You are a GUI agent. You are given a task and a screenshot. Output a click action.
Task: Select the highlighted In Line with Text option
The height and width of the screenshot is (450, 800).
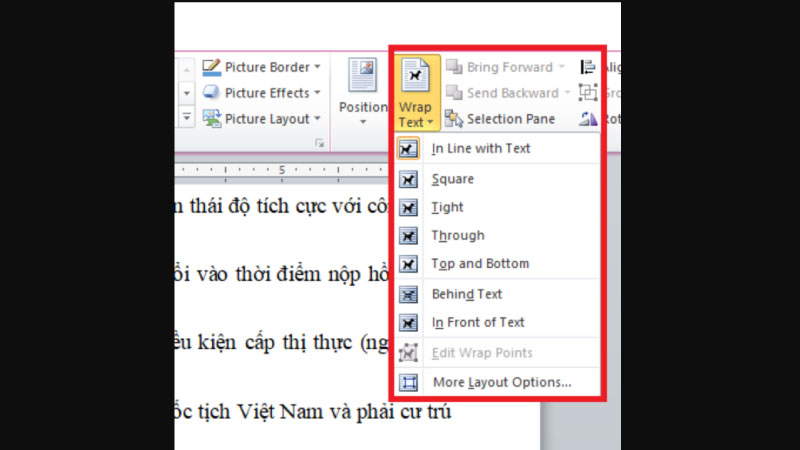coord(481,149)
